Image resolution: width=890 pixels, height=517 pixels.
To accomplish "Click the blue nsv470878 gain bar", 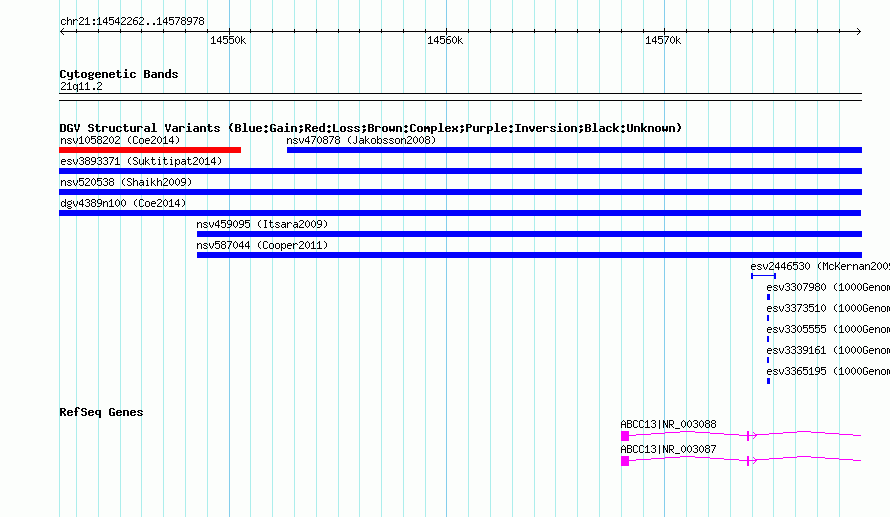I will coord(574,150).
